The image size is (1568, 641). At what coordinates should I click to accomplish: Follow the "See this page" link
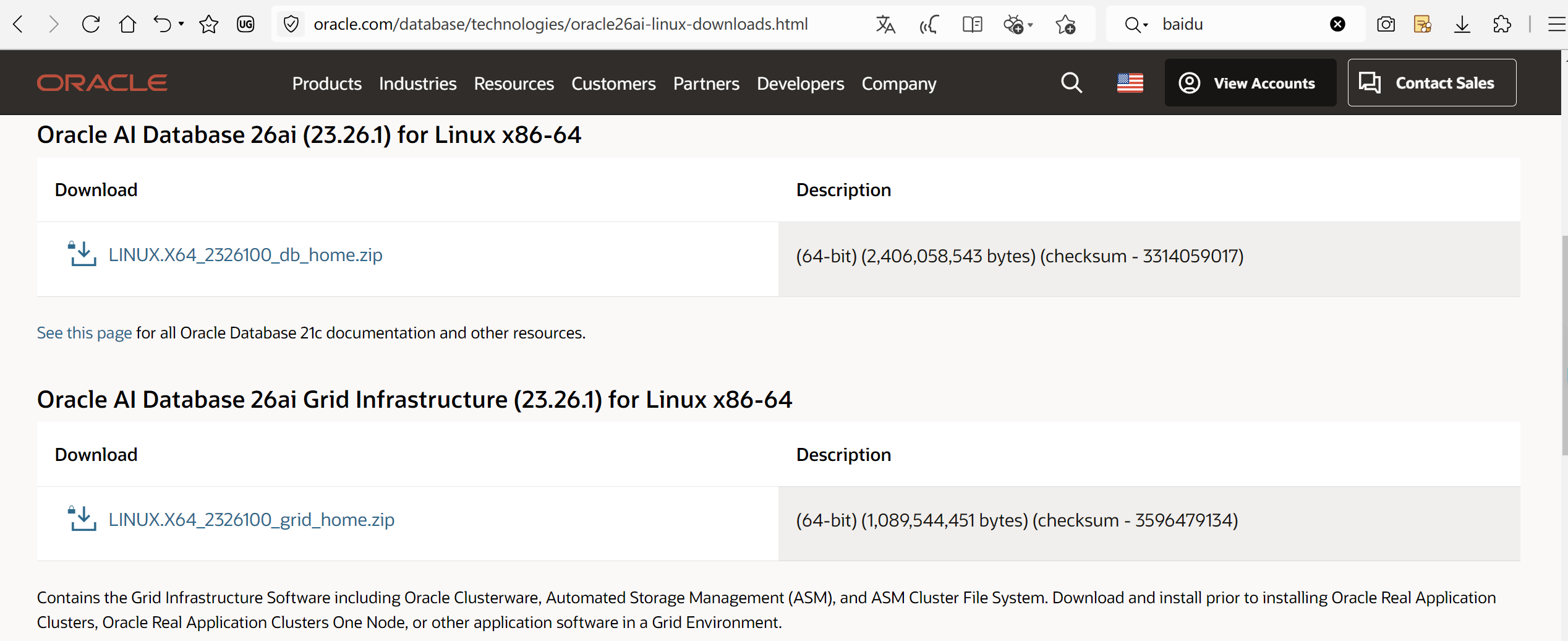(84, 333)
